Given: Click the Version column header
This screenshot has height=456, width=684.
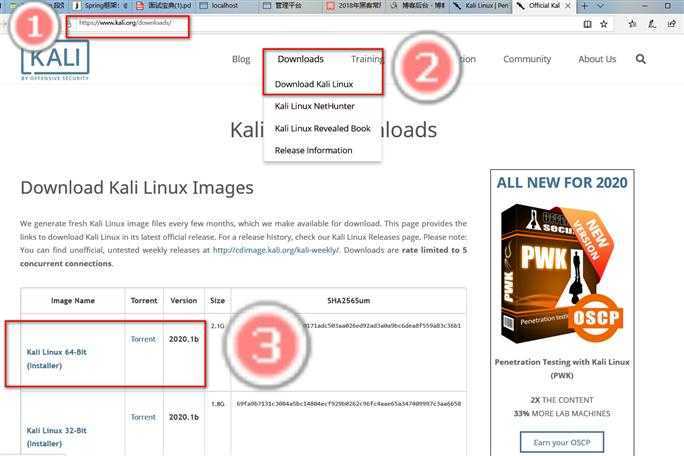Looking at the screenshot, I should point(184,301).
